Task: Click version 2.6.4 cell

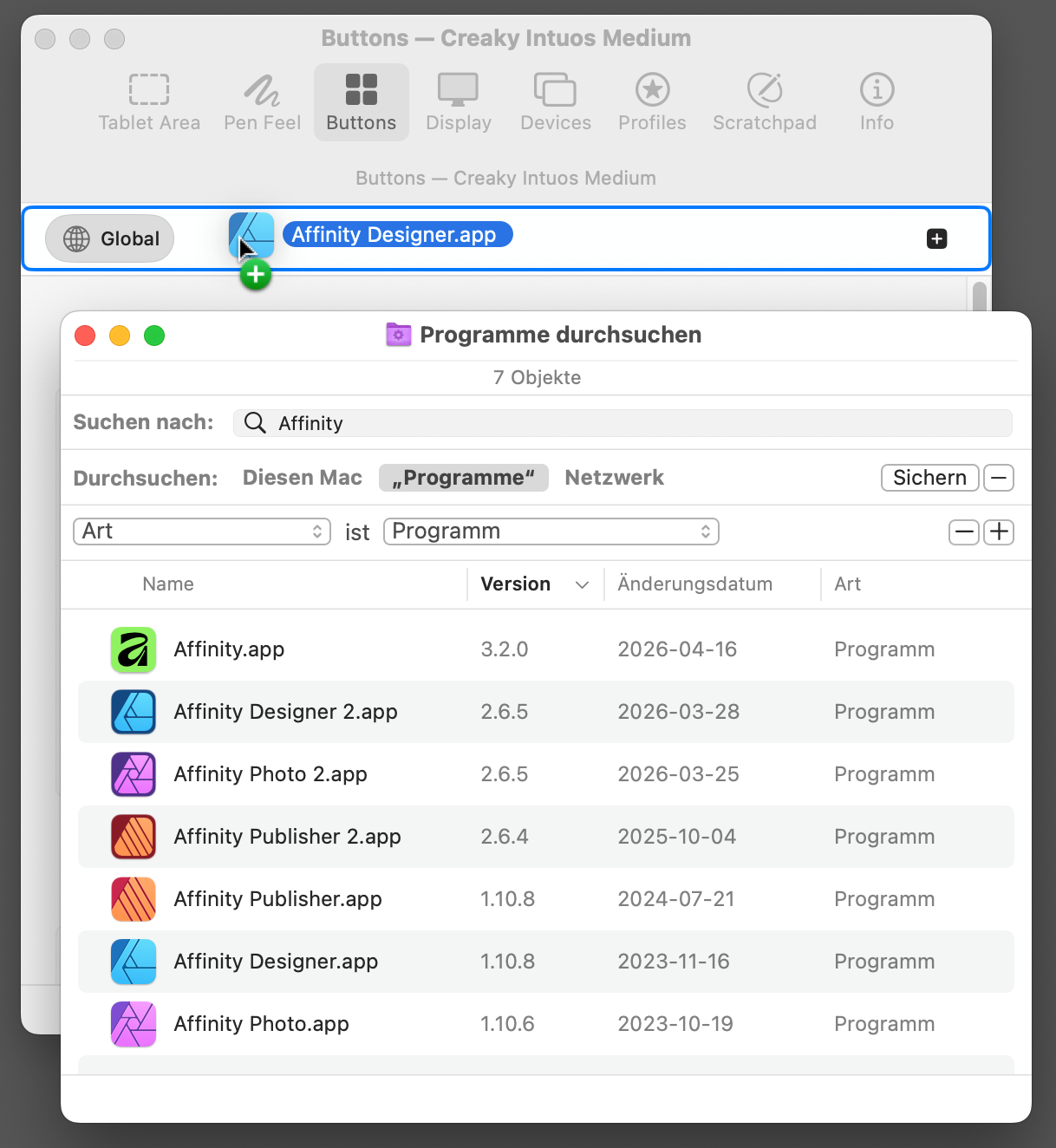Action: tap(505, 837)
